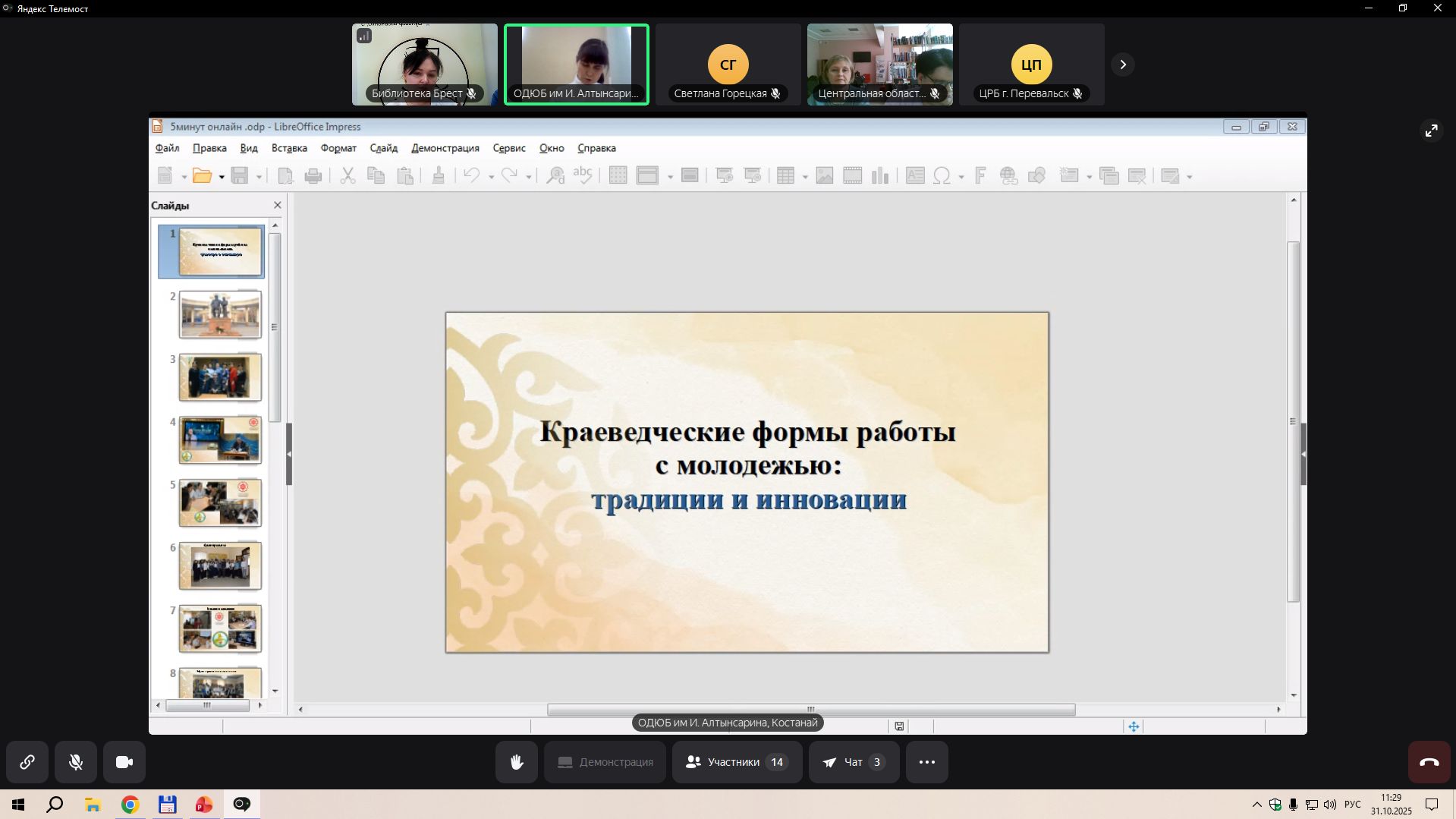This screenshot has height=819, width=1456.
Task: Click the horizontal scrollbar under the slide
Action: pos(810,710)
